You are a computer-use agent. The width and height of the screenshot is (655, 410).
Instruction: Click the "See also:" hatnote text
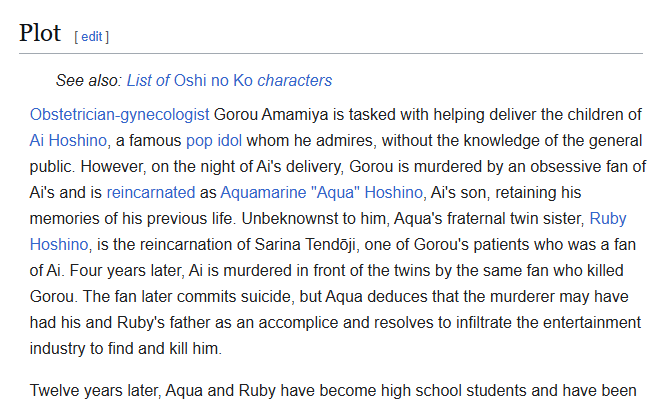click(x=88, y=80)
